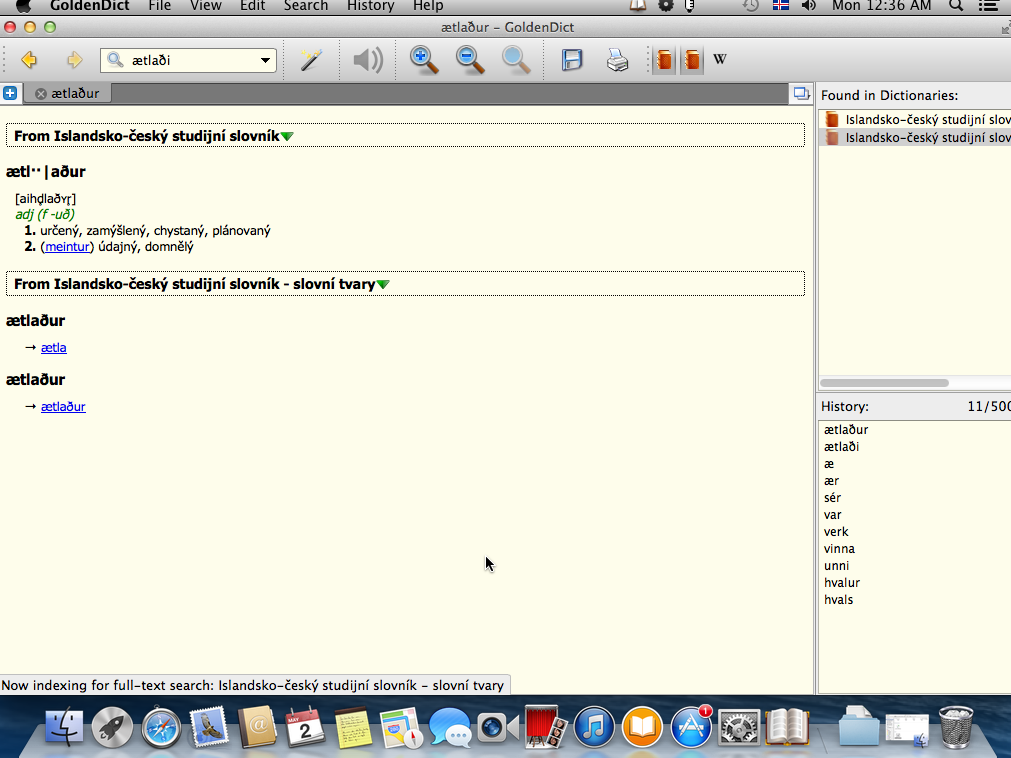The height and width of the screenshot is (758, 1011).
Task: Save article with the floppy disk icon
Action: [572, 60]
